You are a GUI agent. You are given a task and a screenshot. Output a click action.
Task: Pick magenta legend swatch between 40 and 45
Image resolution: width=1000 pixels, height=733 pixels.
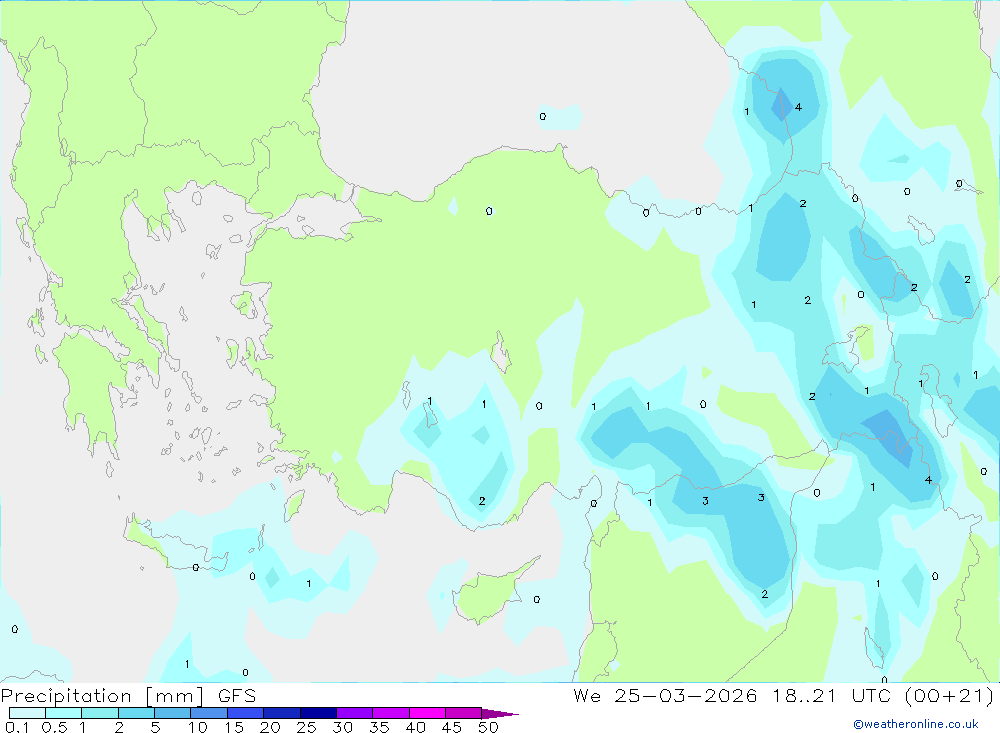[427, 713]
